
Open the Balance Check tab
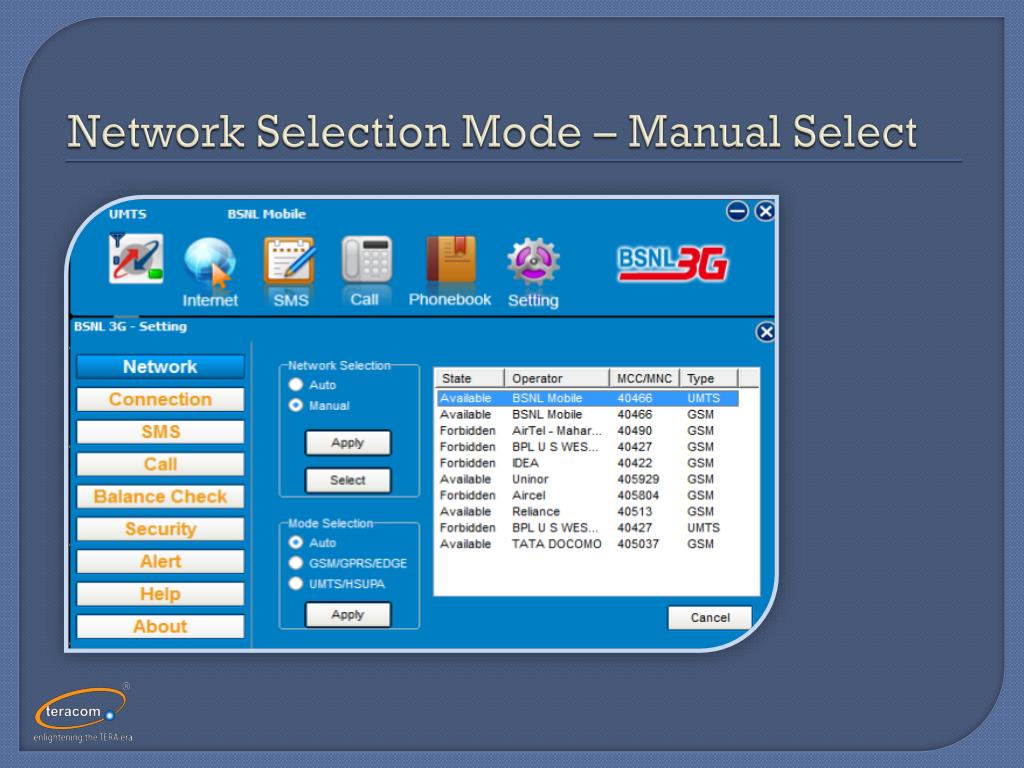[161, 497]
